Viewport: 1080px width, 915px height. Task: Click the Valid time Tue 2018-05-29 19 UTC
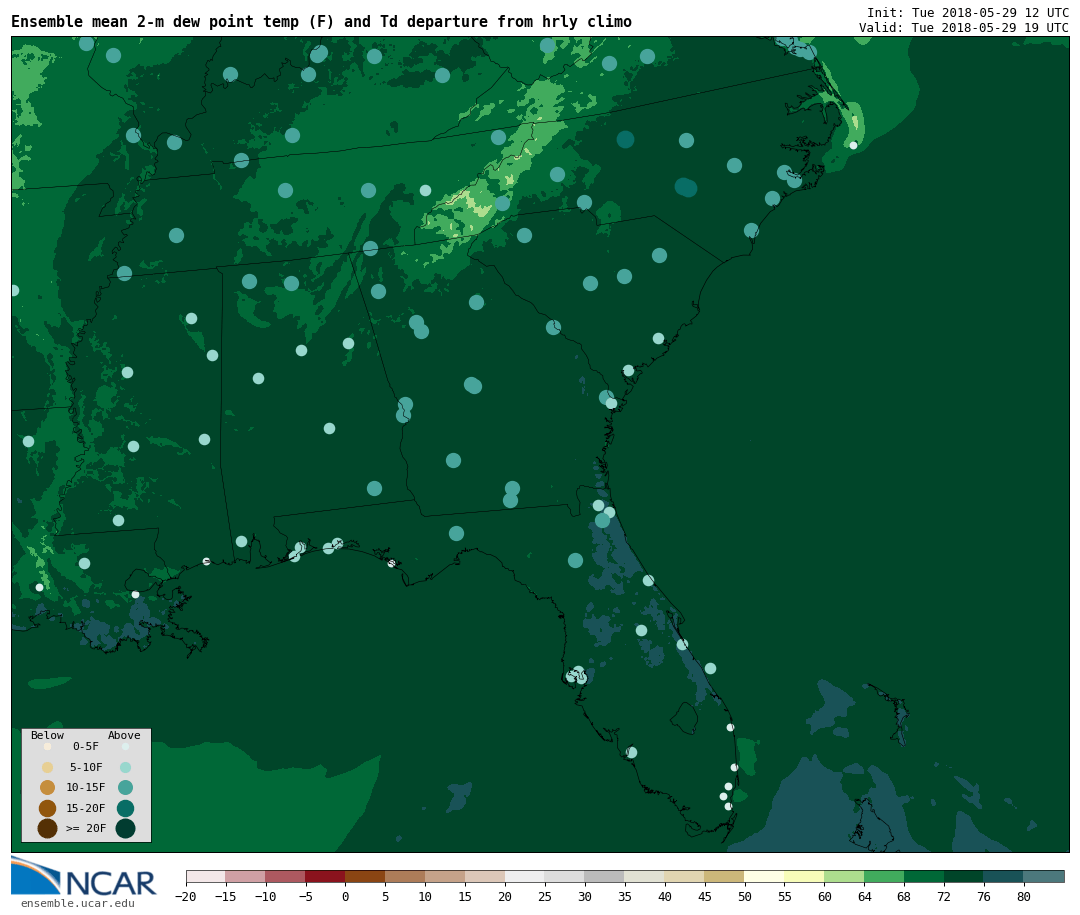click(x=964, y=28)
